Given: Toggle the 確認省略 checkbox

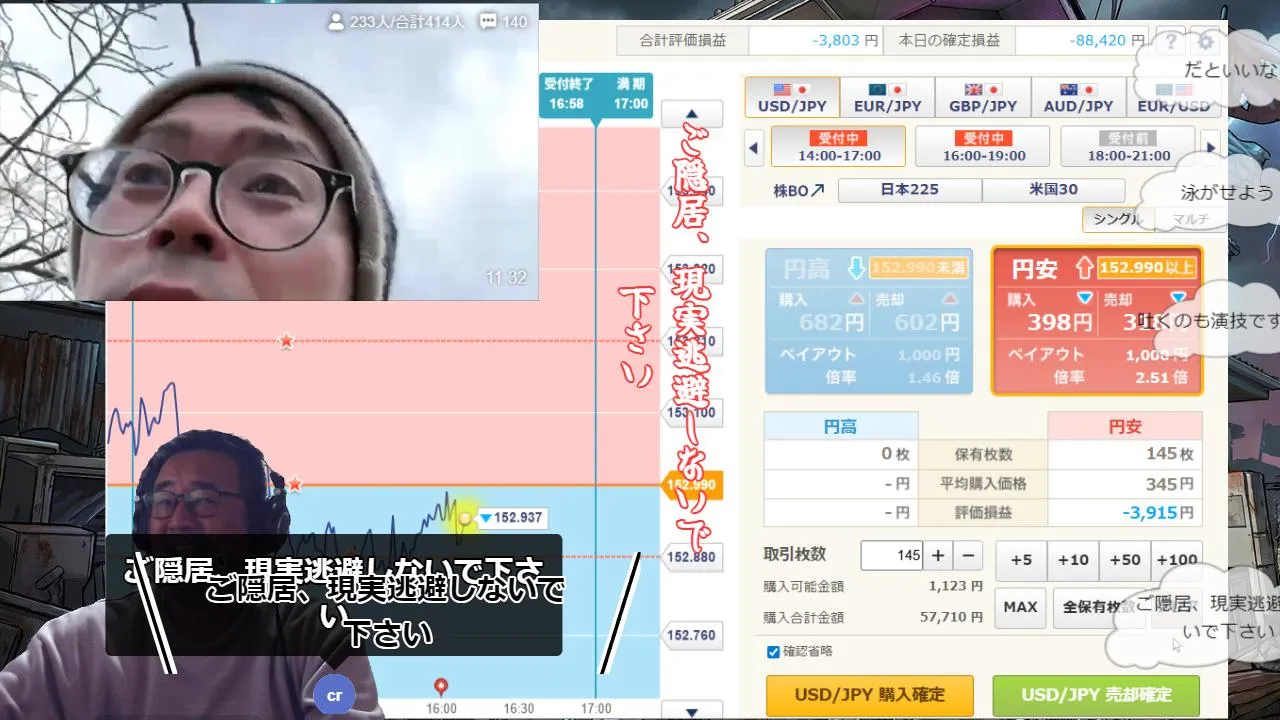Looking at the screenshot, I should [773, 652].
